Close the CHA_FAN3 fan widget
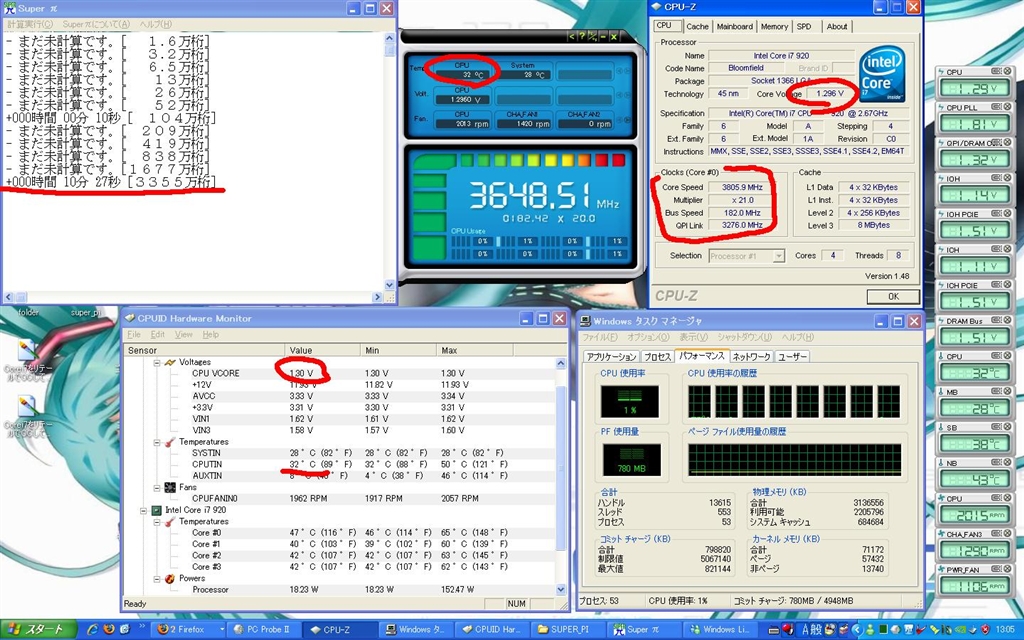Screen dimensions: 1024x640 pos(1007,534)
